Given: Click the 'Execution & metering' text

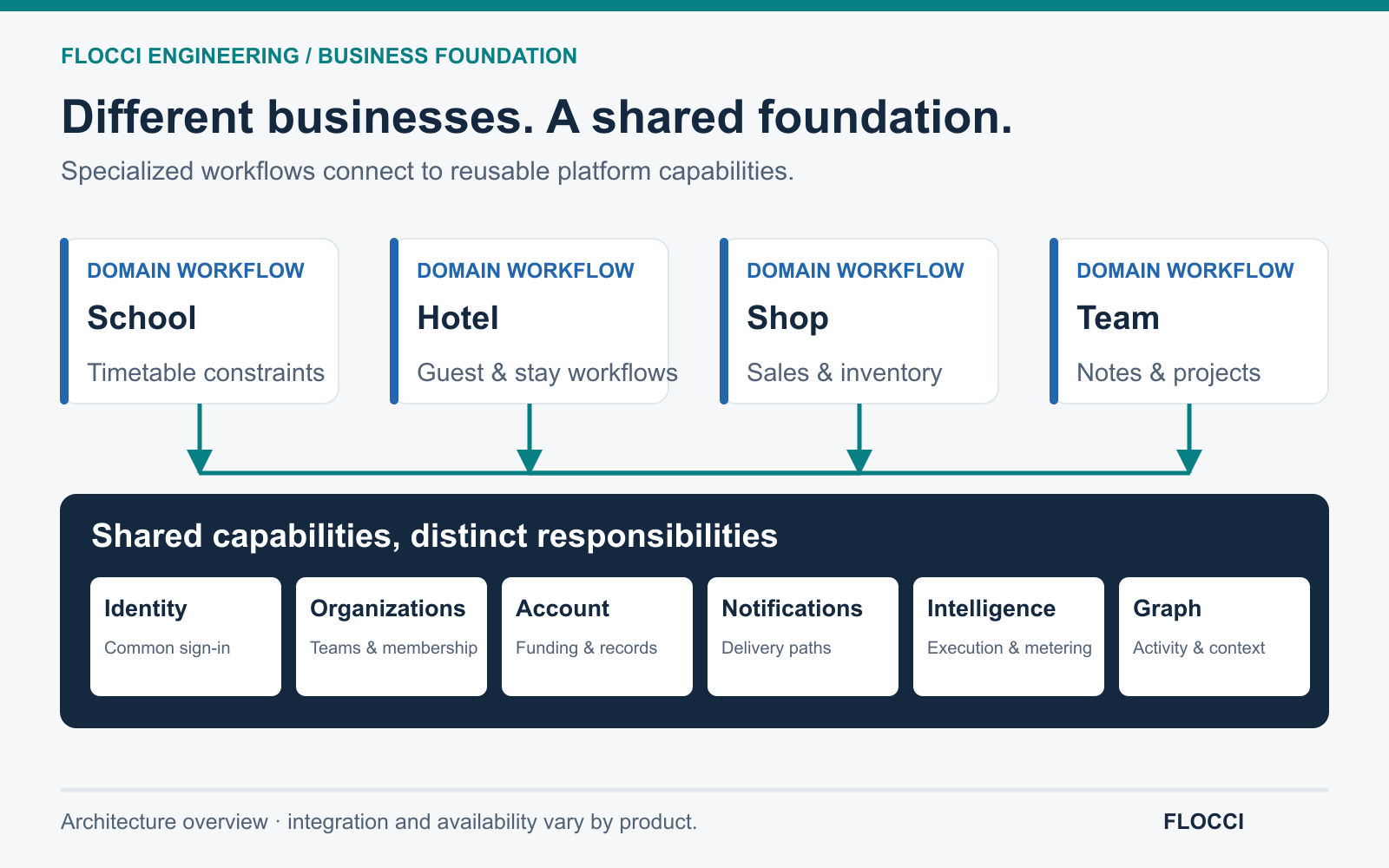Looking at the screenshot, I should tap(1010, 648).
